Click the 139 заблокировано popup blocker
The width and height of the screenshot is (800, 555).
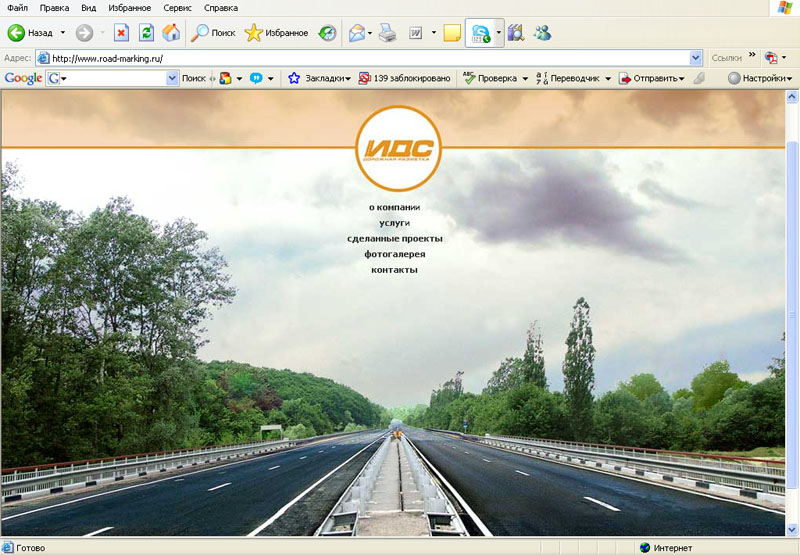(x=405, y=78)
